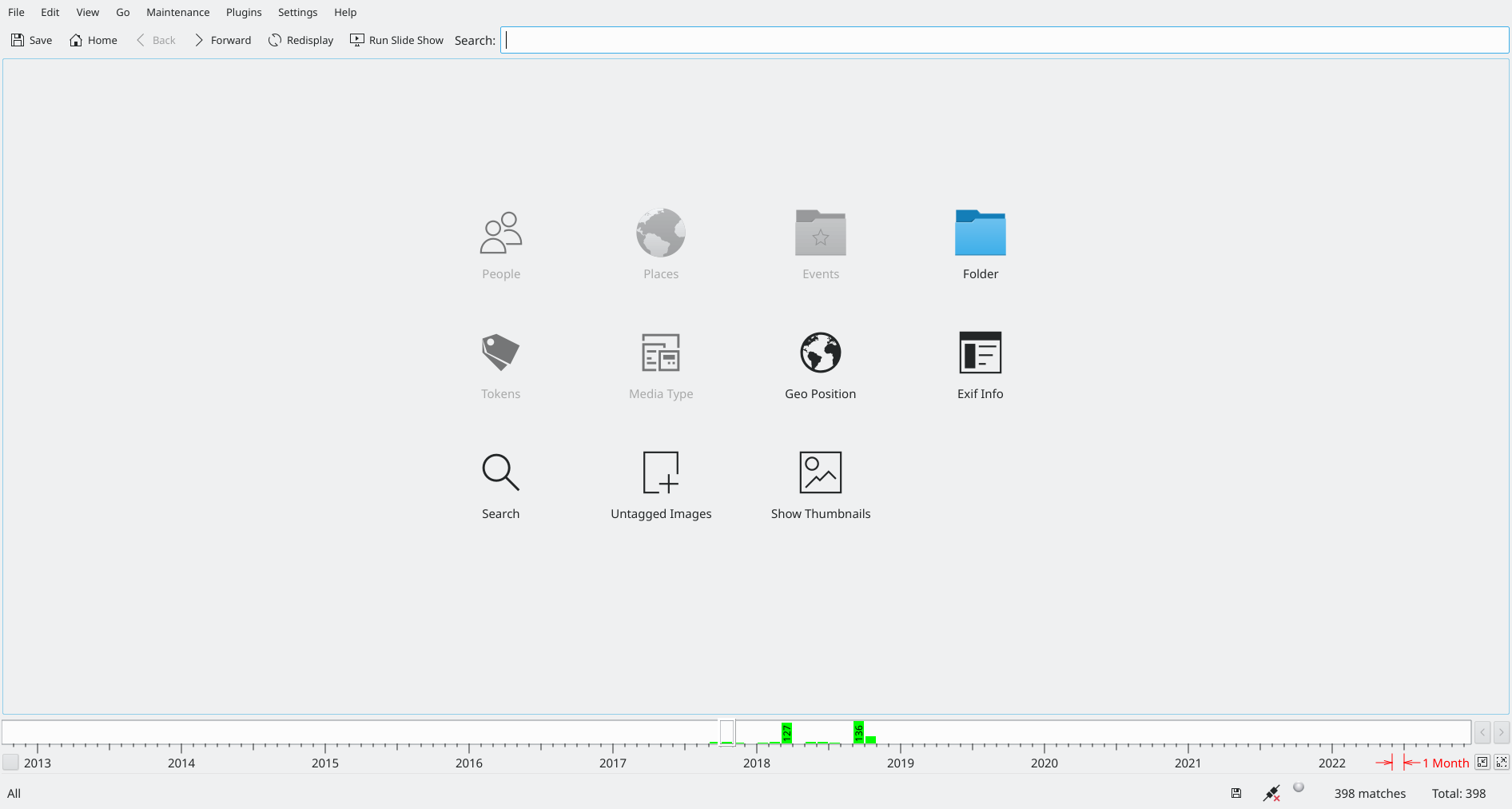Click the green 127 bar in timeline
The height and width of the screenshot is (809, 1512).
[x=786, y=732]
